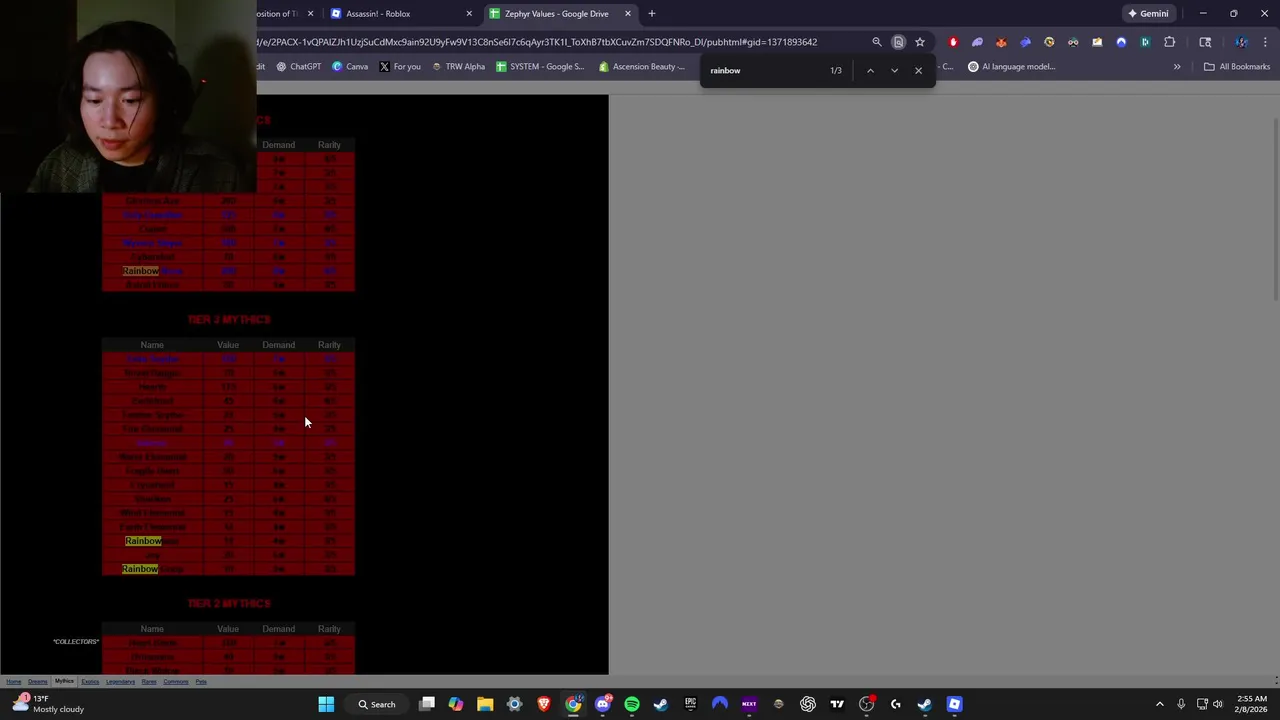Bookmark this page with the star icon
1280x720 pixels.
coord(920,42)
